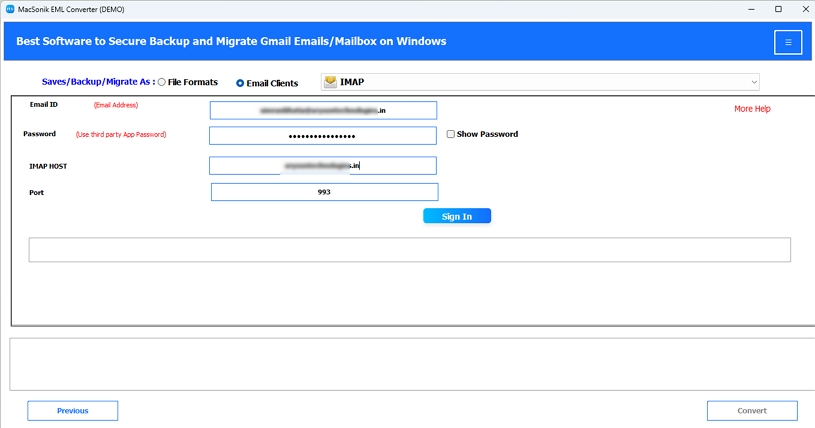
Task: Close the MacSonik EML Converter window
Action: [x=805, y=9]
